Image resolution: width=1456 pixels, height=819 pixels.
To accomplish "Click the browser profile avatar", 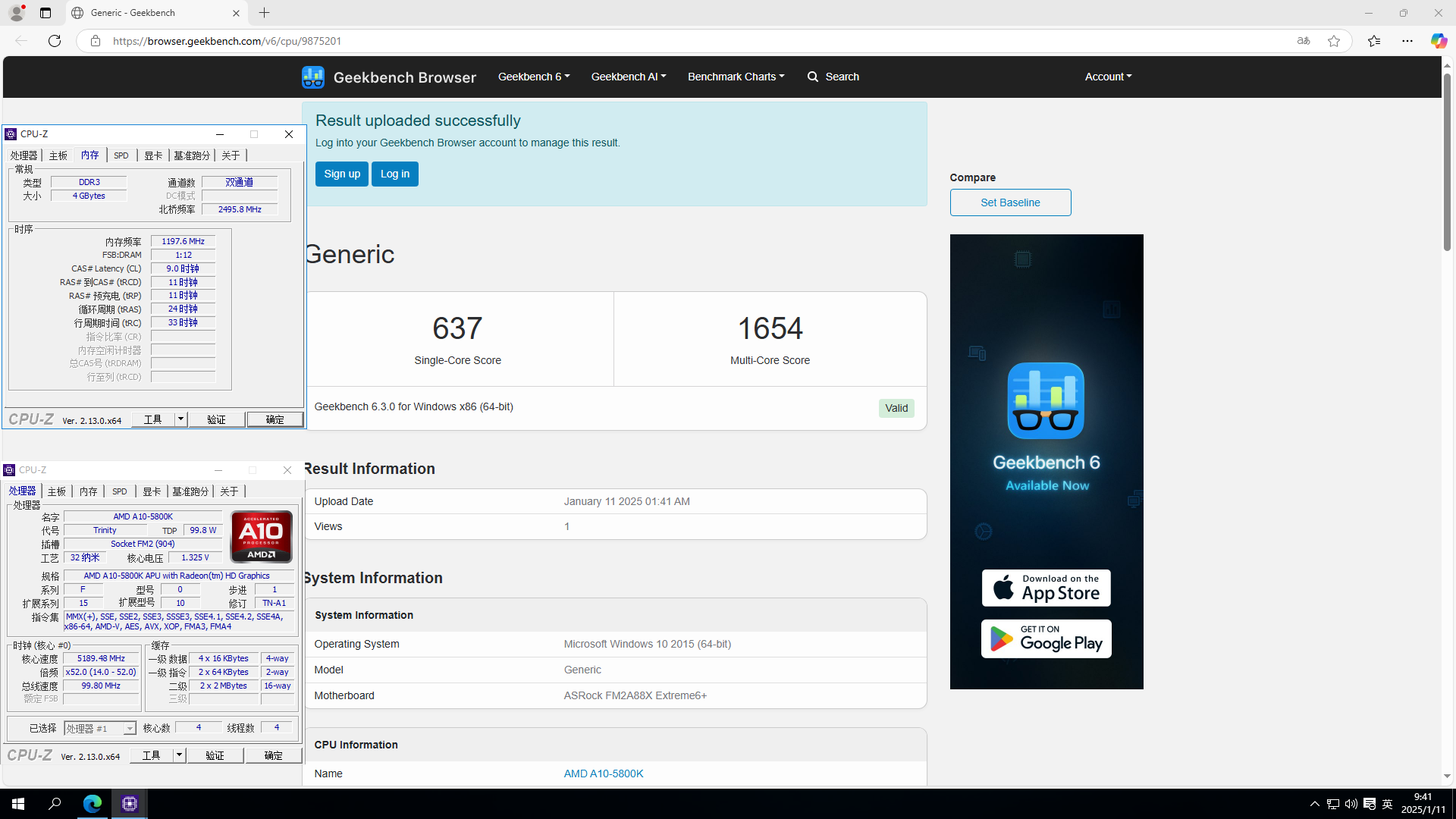I will click(17, 13).
